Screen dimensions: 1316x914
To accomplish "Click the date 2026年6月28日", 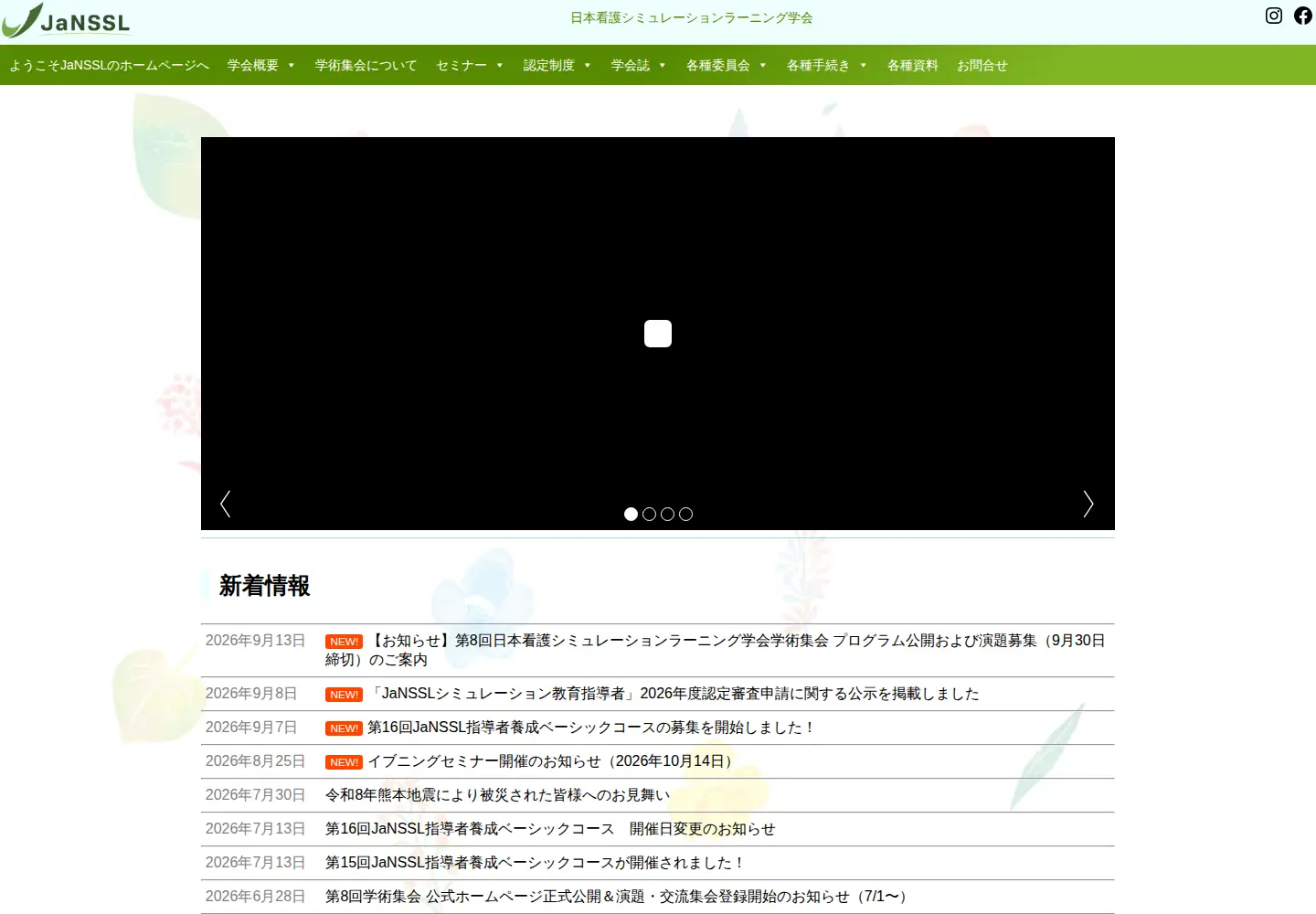I will pyautogui.click(x=255, y=897).
